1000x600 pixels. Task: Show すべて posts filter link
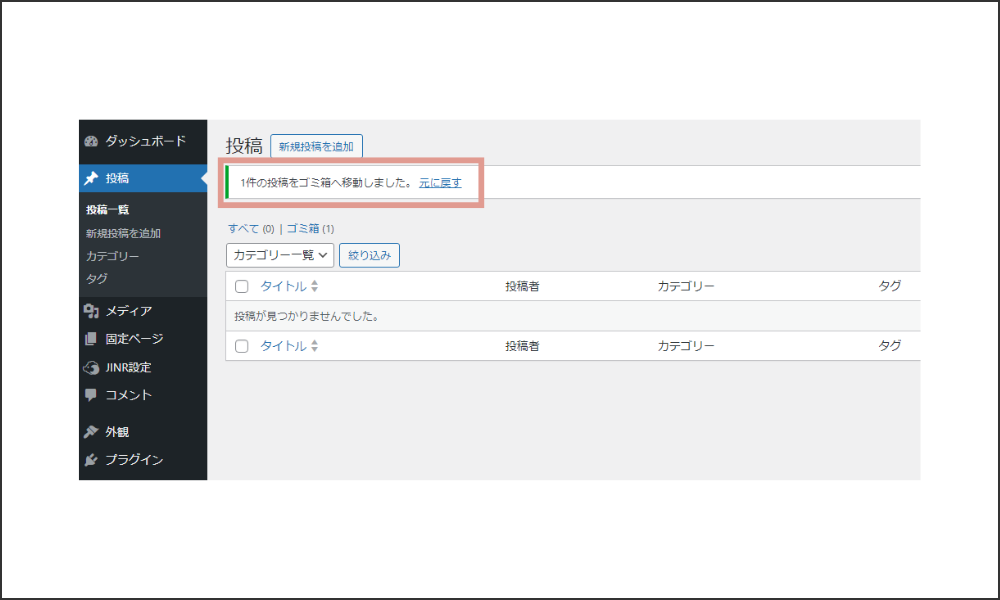[x=244, y=228]
